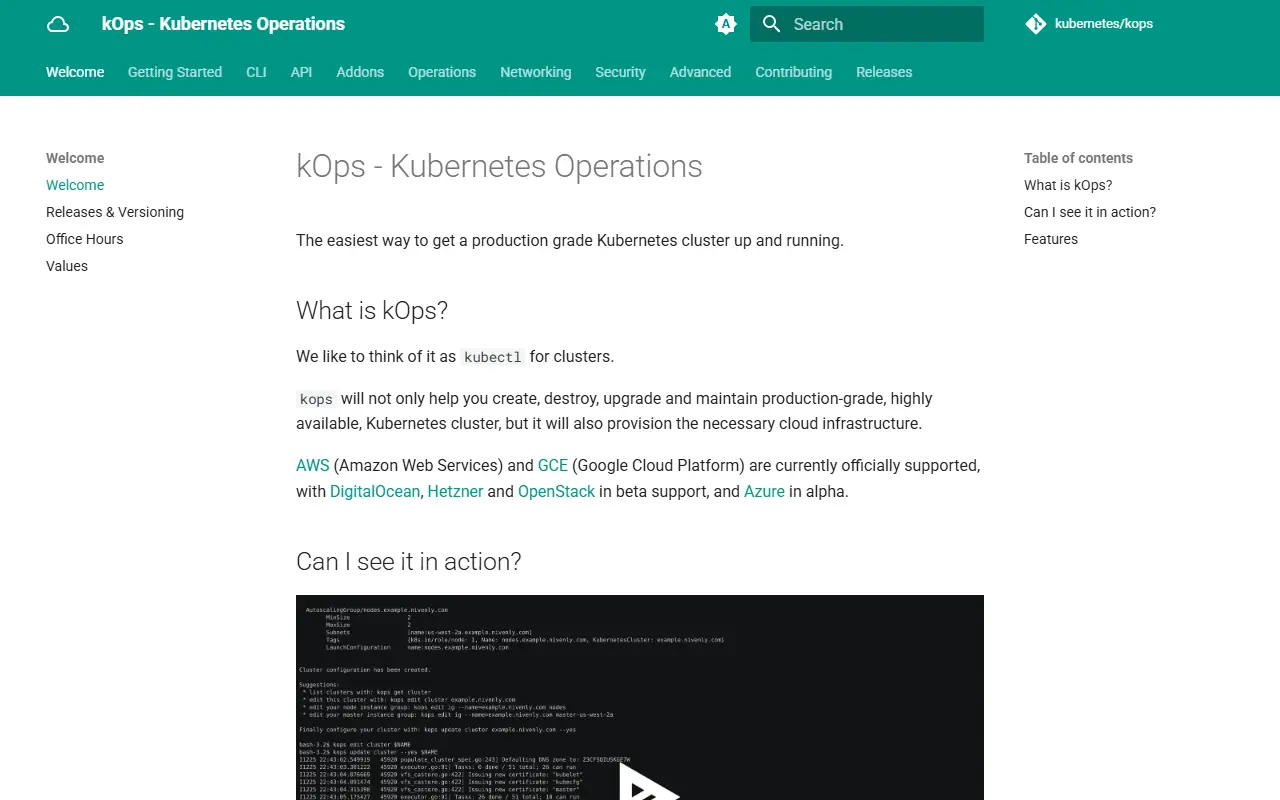The image size is (1280, 800).
Task: Open the Security tab
Action: point(620,72)
